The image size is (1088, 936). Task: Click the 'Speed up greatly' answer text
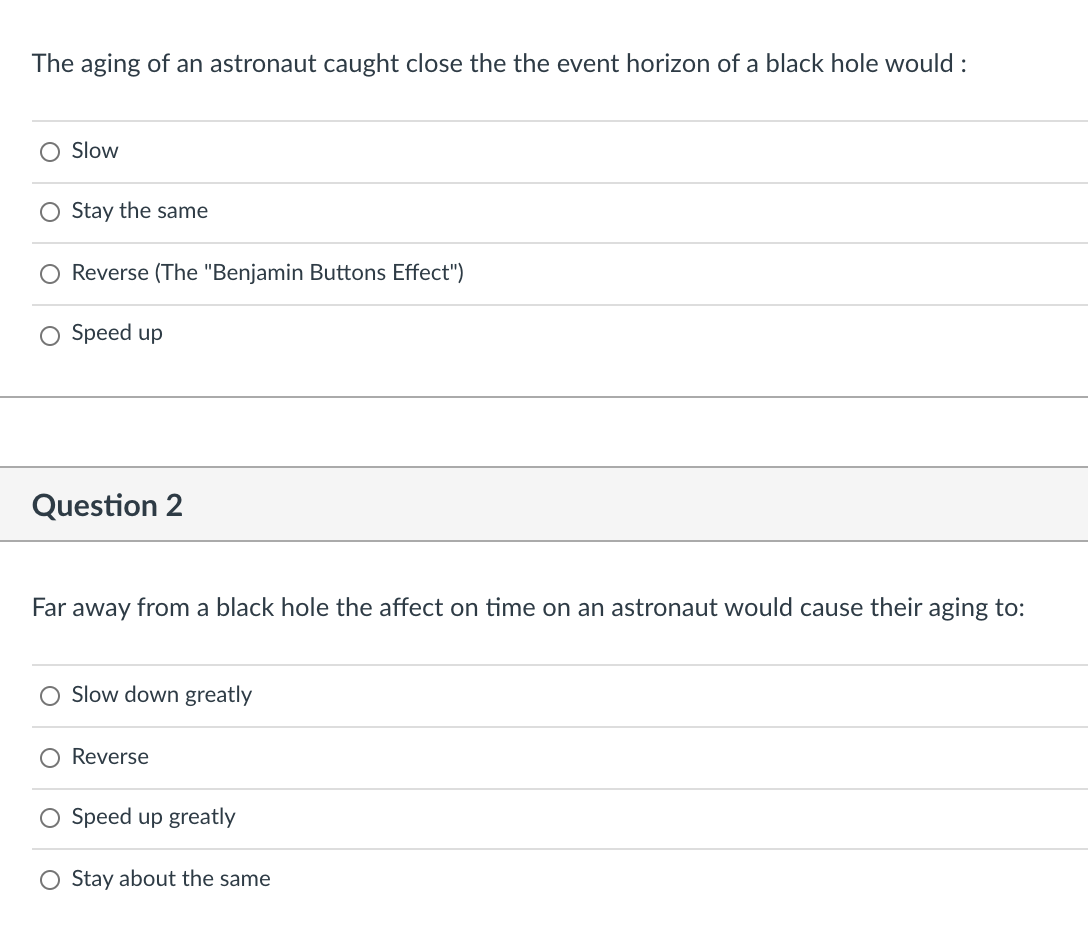tap(153, 817)
